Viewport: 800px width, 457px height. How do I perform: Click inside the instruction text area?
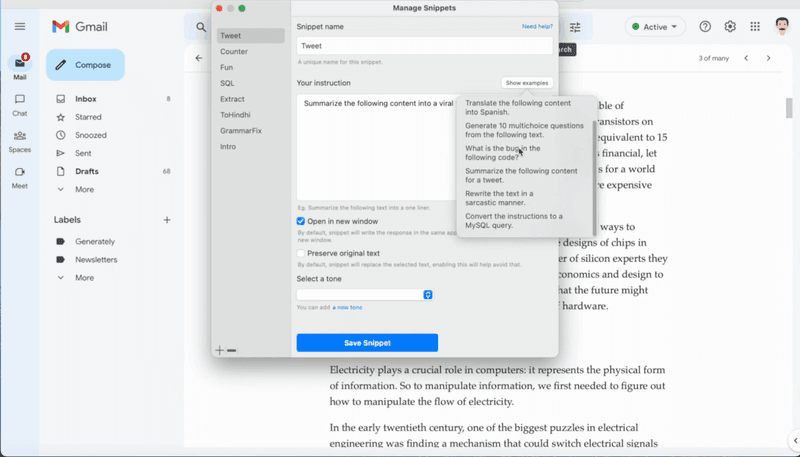click(x=377, y=147)
